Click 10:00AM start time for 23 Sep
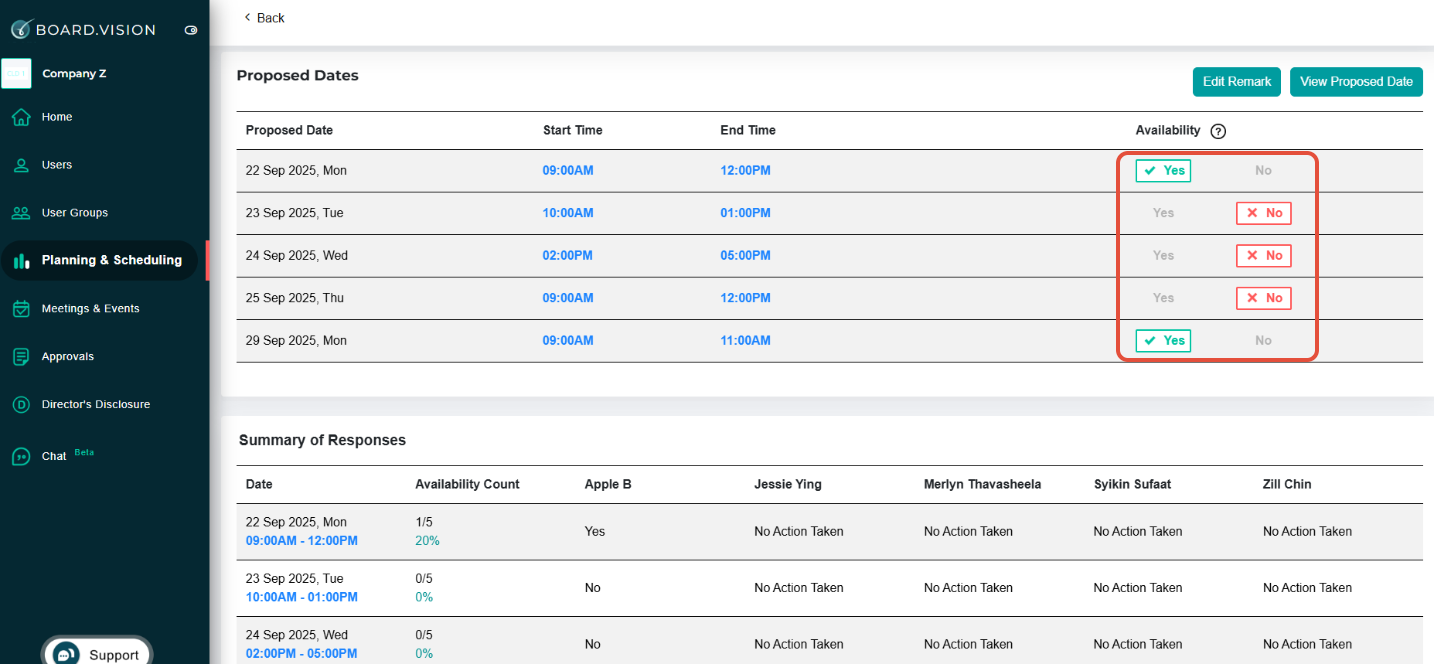The width and height of the screenshot is (1434, 664). point(568,213)
